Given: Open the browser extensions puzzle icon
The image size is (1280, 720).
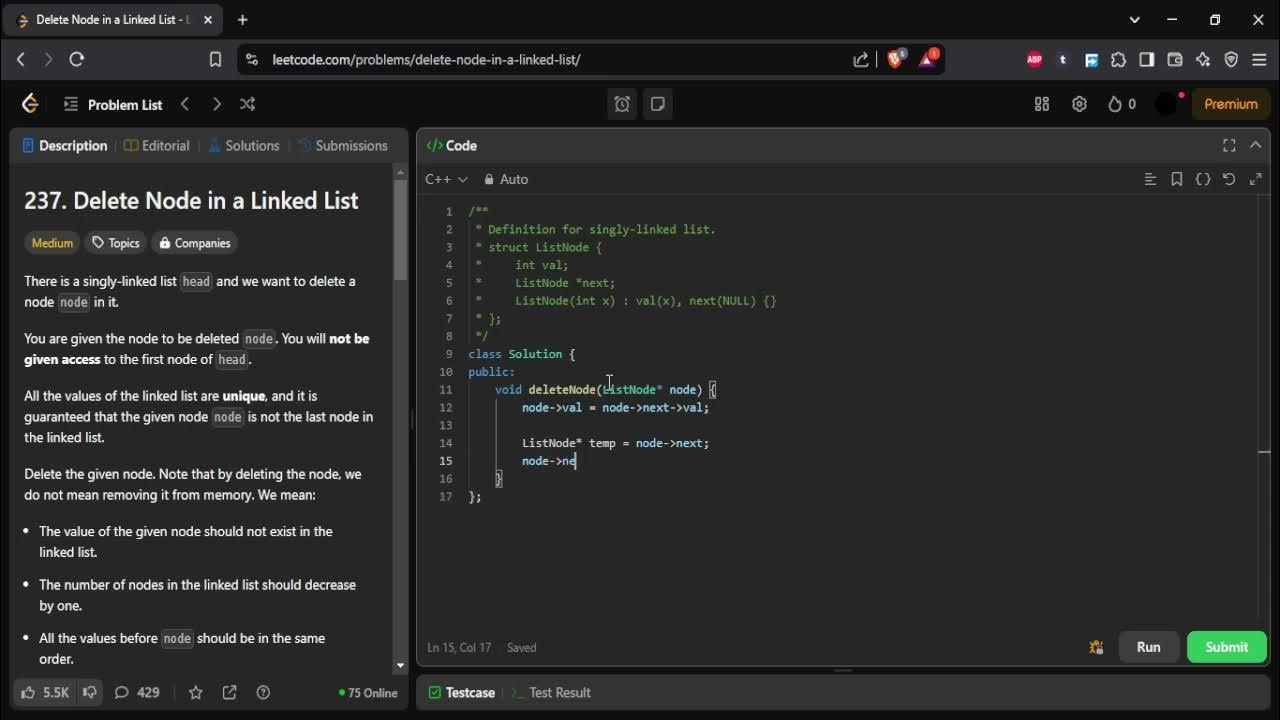Looking at the screenshot, I should pos(1119,59).
